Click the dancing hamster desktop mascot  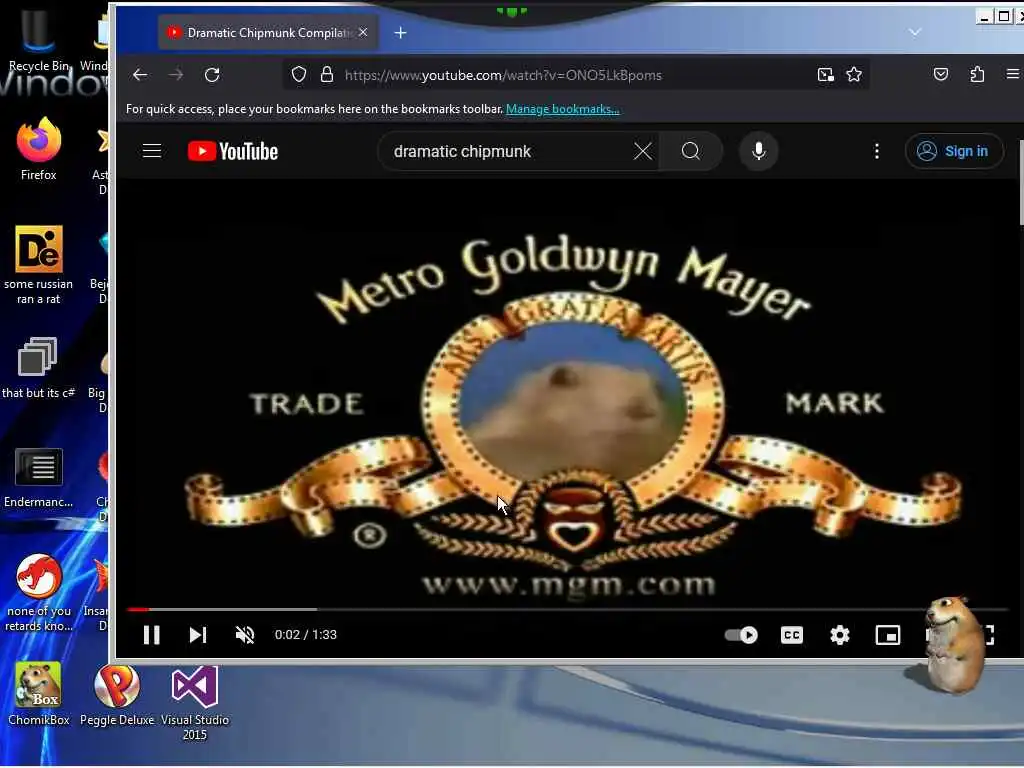(952, 644)
